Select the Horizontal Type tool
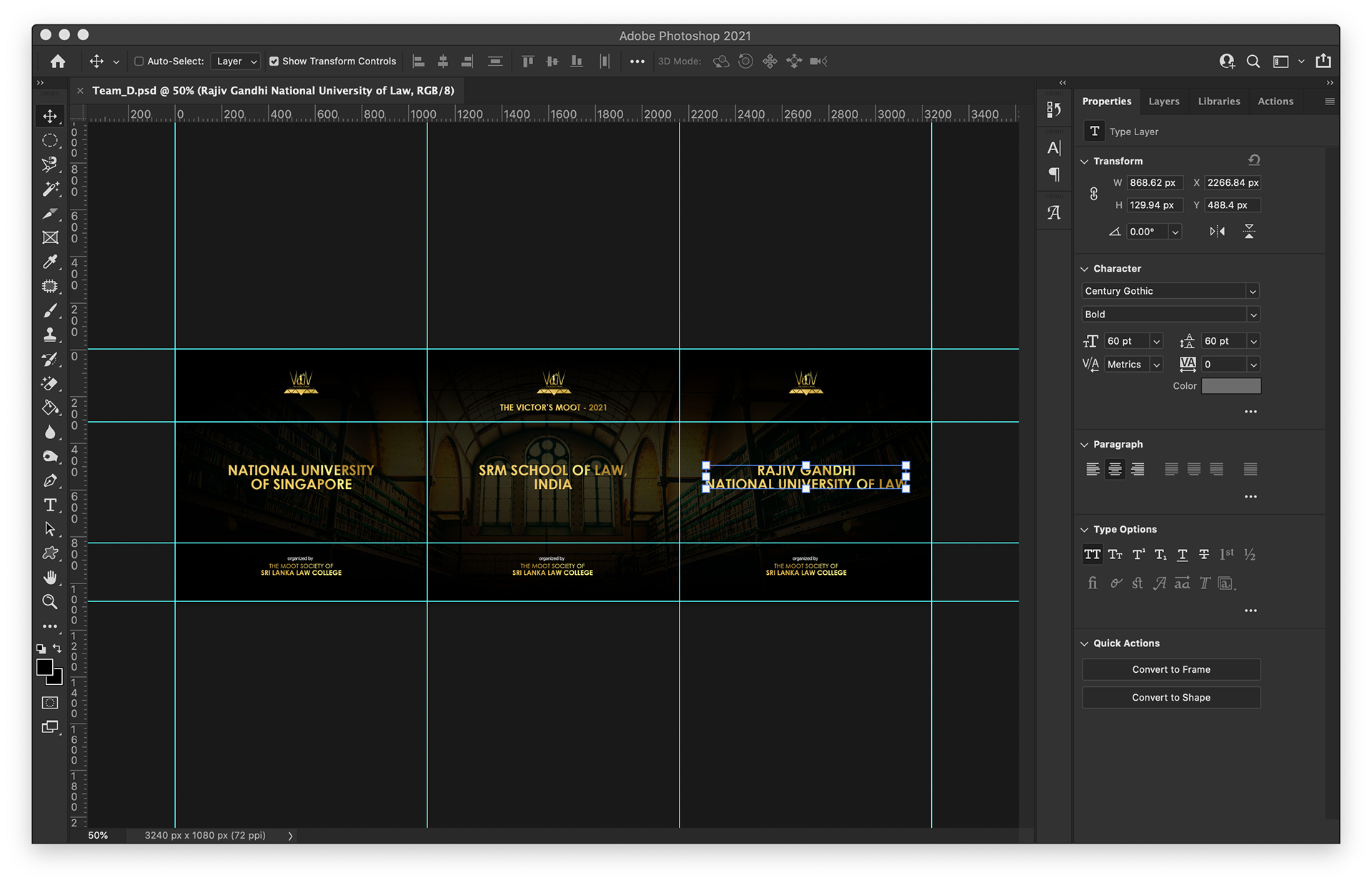 pyautogui.click(x=50, y=505)
